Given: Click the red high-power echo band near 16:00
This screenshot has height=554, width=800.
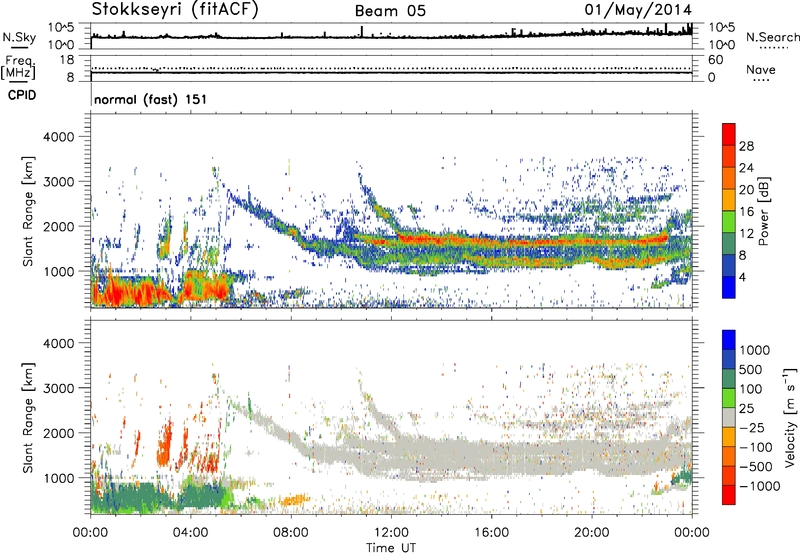Looking at the screenshot, I should pos(492,240).
